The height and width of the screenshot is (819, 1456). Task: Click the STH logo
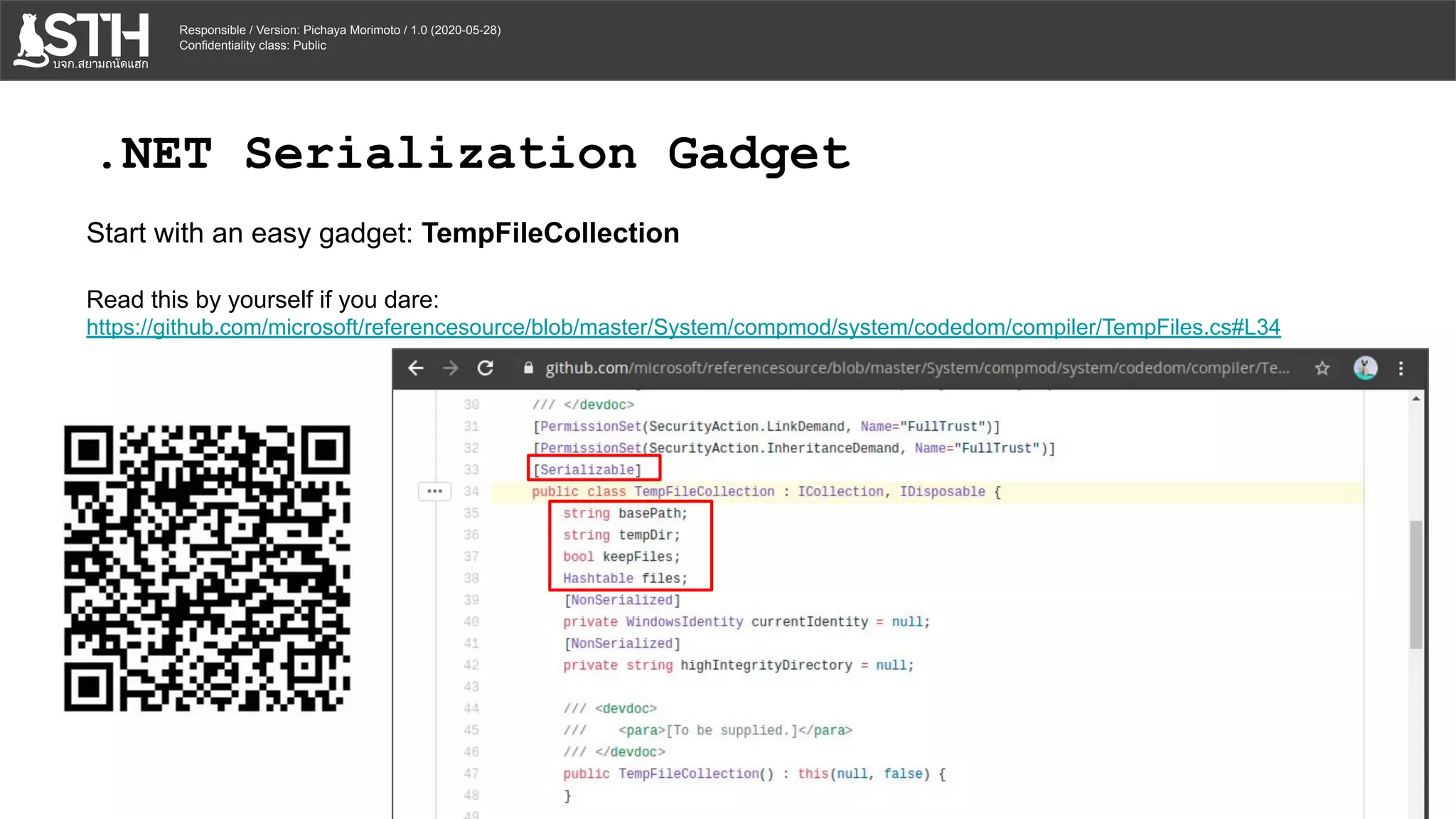pyautogui.click(x=82, y=41)
